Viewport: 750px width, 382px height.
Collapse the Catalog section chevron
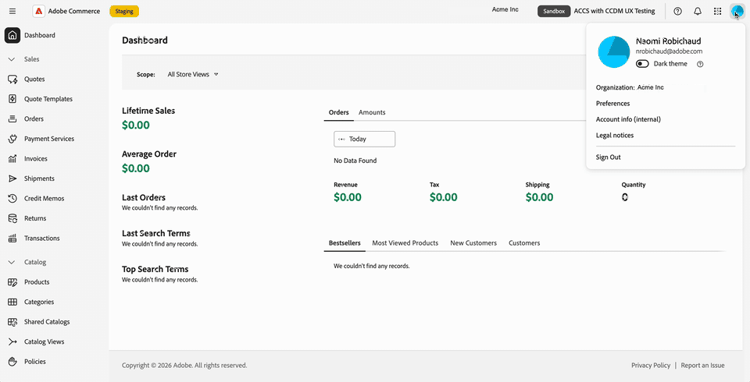point(12,262)
